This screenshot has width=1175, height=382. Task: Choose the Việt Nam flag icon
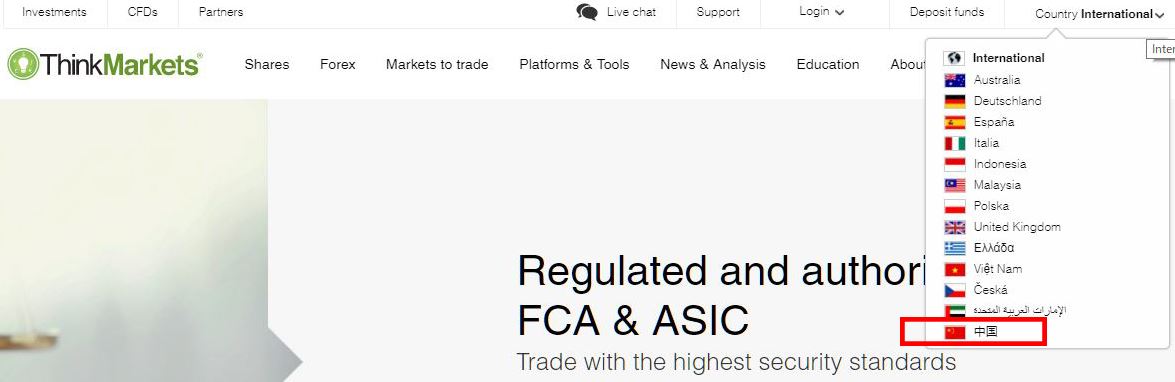pyautogui.click(x=955, y=269)
